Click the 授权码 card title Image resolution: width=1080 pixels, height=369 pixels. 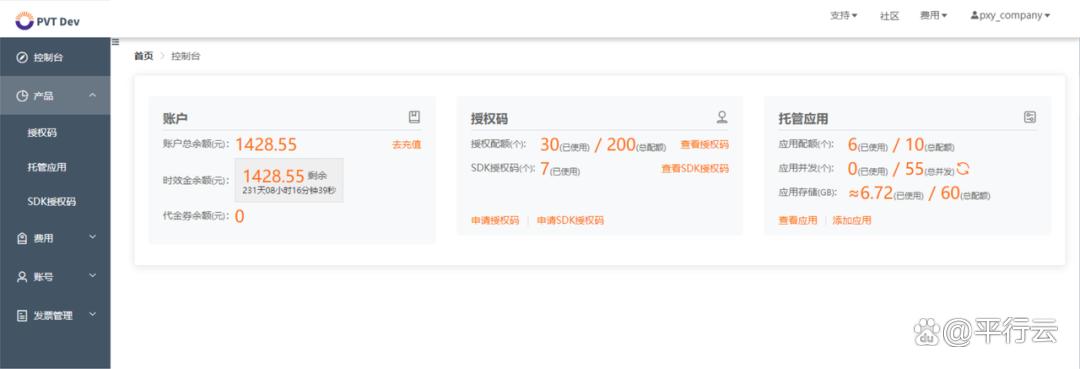coord(489,118)
